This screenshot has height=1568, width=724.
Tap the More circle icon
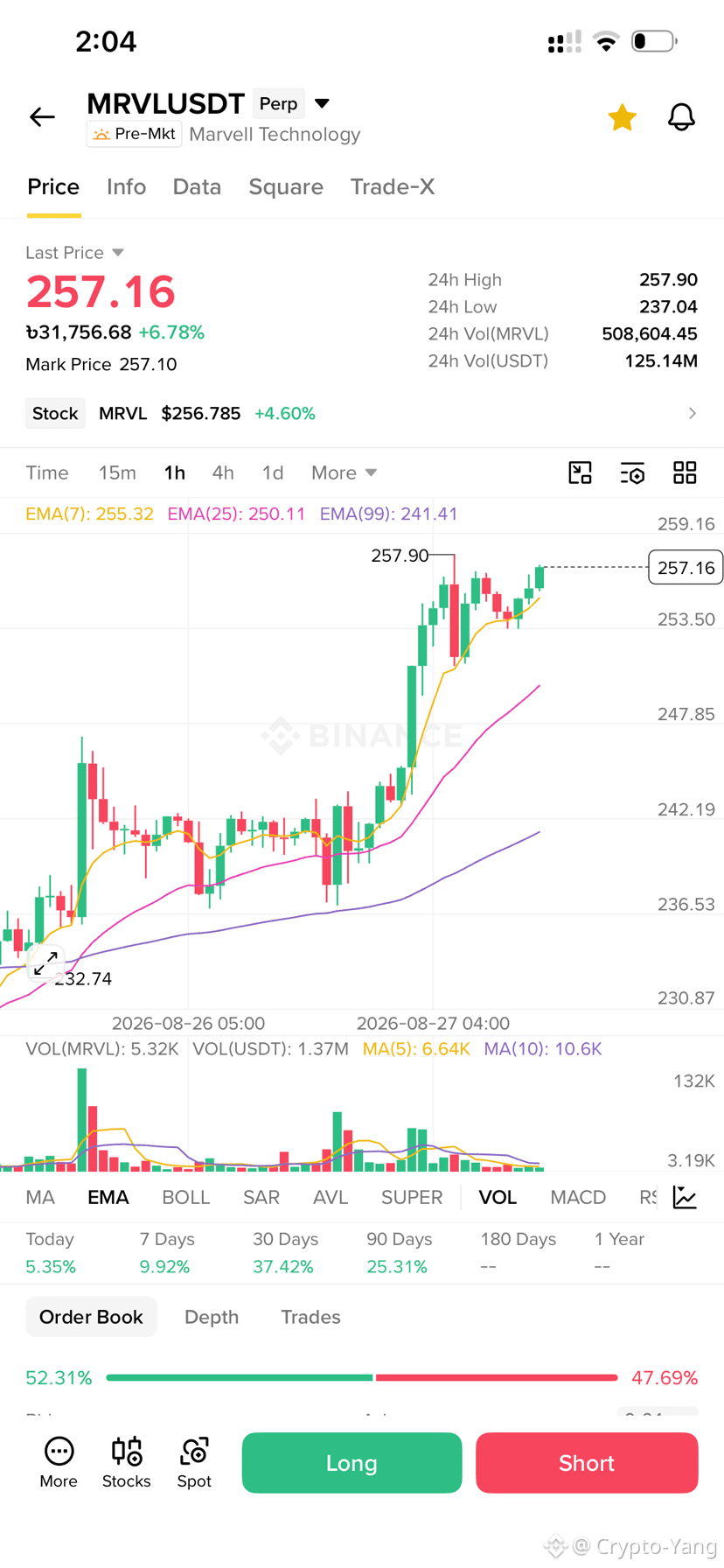59,1463
